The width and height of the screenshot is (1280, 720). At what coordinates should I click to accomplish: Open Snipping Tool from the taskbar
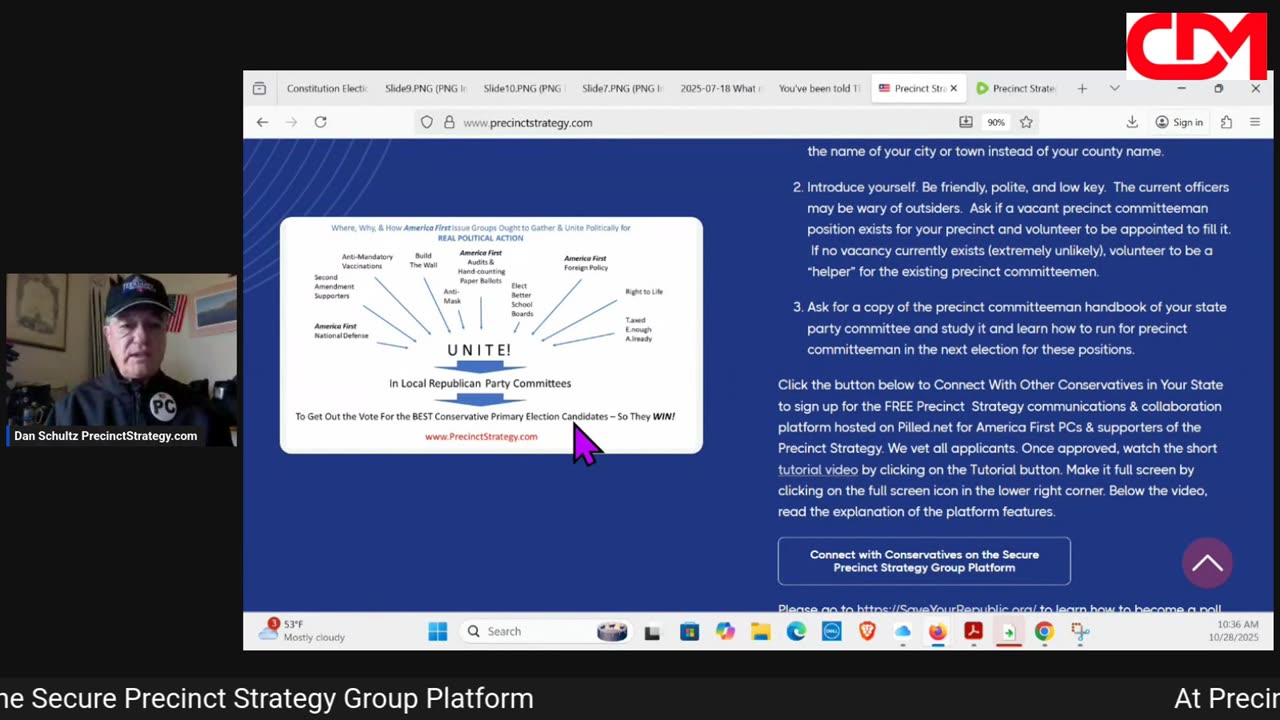point(1080,631)
